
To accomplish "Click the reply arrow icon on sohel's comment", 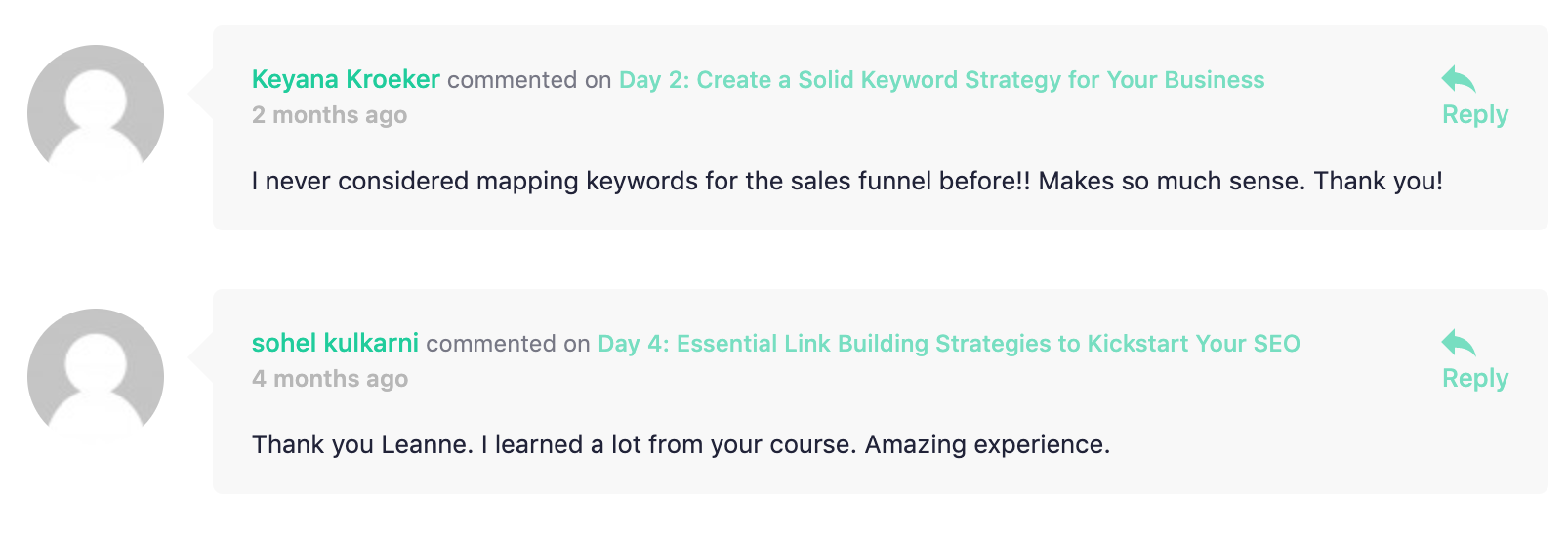I will tap(1458, 343).
